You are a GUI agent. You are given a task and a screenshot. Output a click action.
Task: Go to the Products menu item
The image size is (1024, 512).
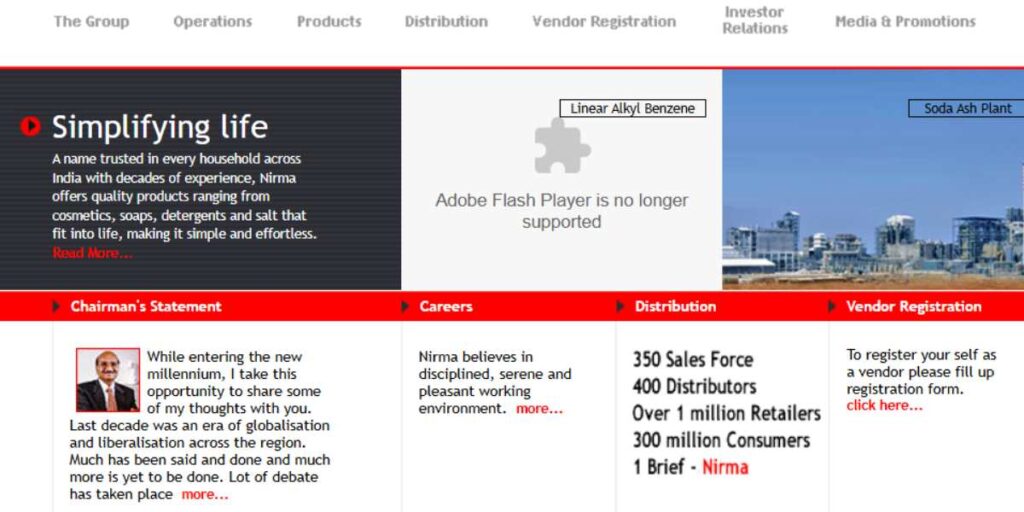[329, 22]
